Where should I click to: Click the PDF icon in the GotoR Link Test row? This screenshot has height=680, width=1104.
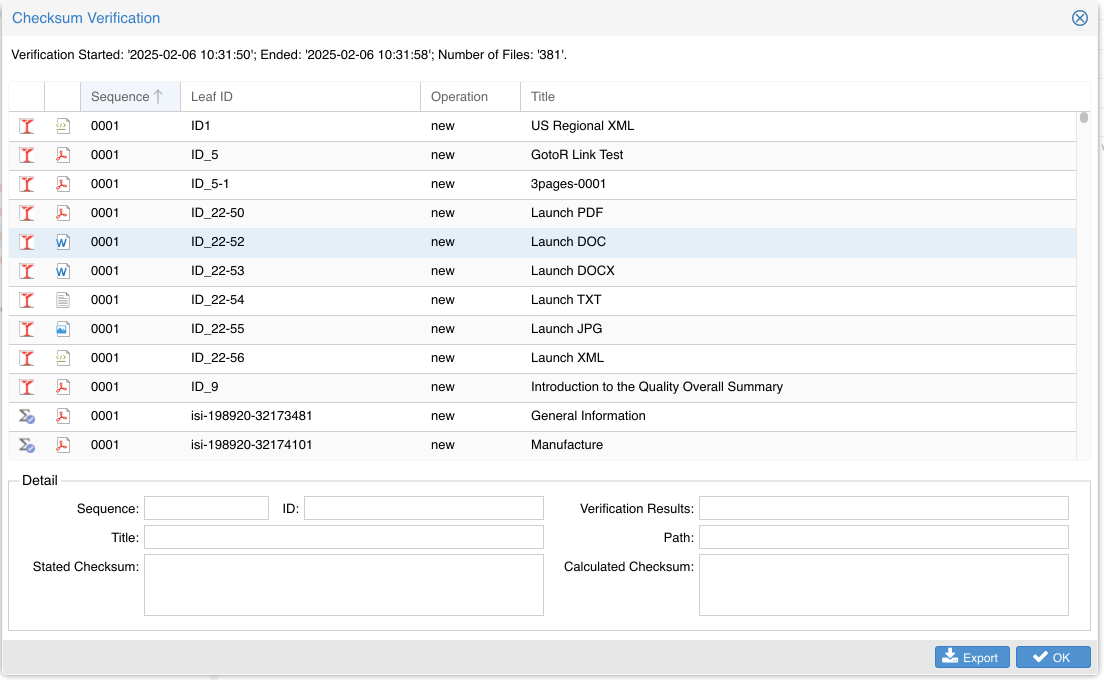[63, 155]
